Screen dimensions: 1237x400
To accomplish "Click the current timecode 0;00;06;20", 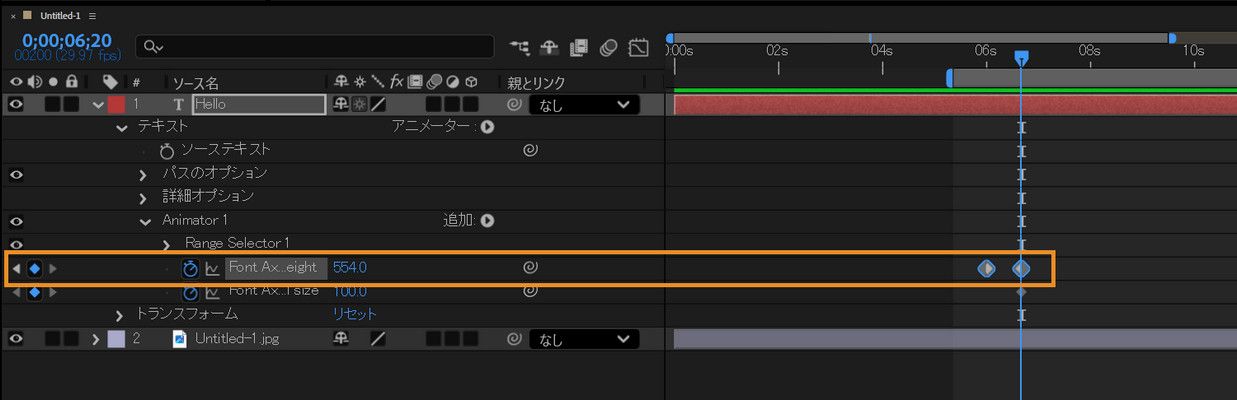I will point(66,41).
